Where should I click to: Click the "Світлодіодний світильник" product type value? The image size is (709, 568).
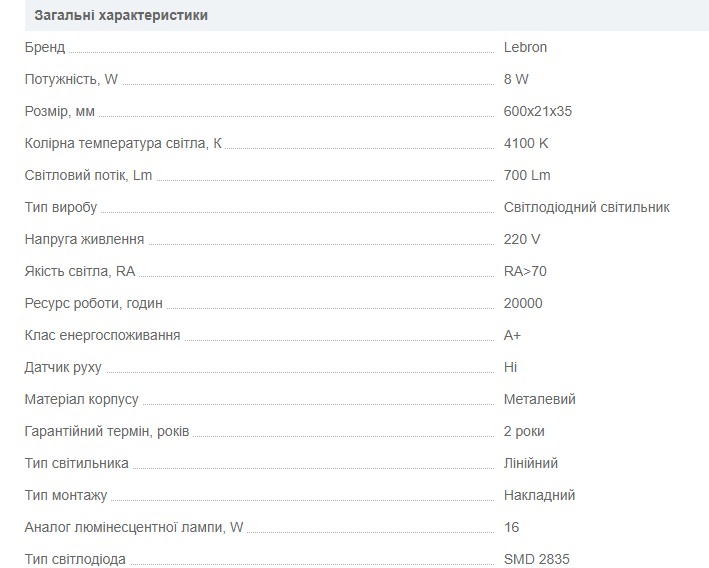tap(586, 207)
